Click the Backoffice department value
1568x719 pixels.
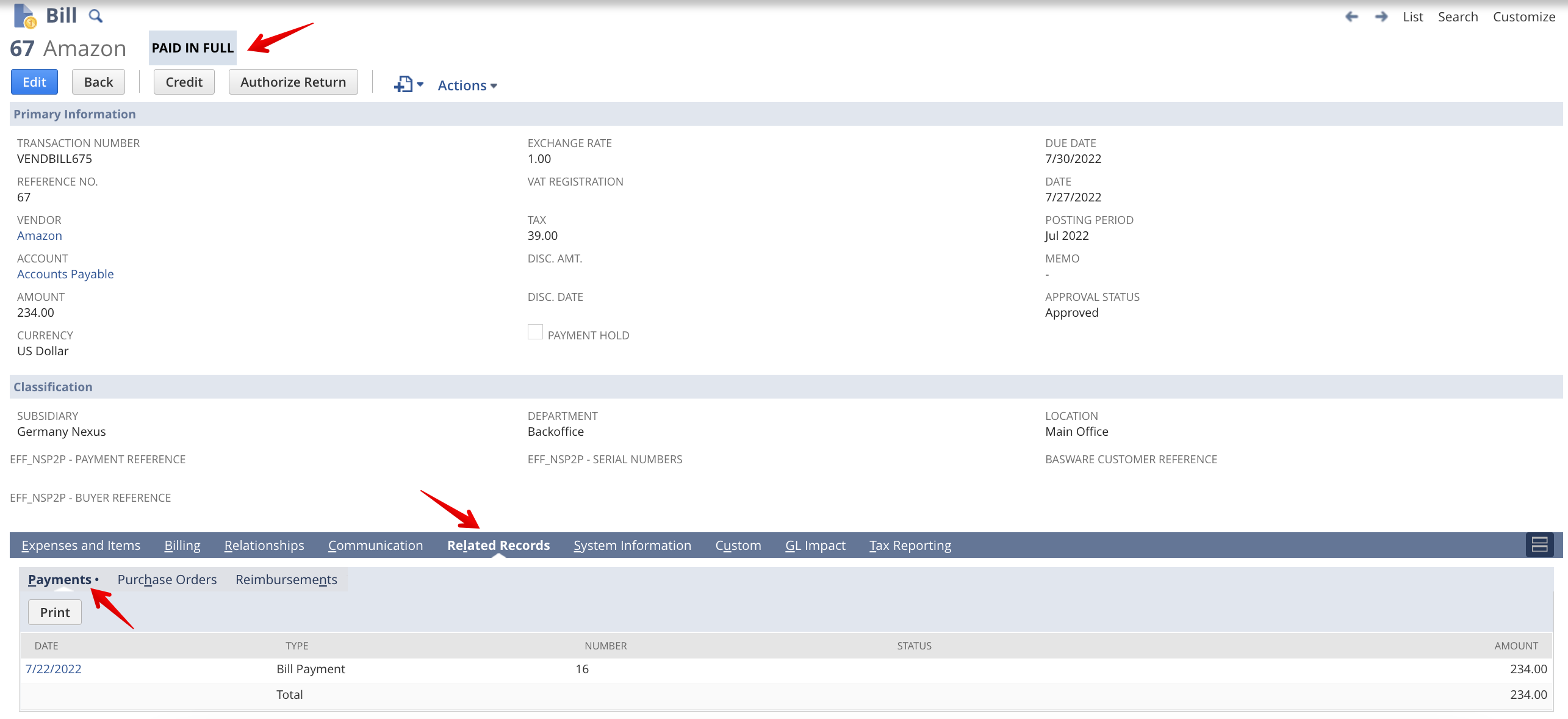coord(556,432)
